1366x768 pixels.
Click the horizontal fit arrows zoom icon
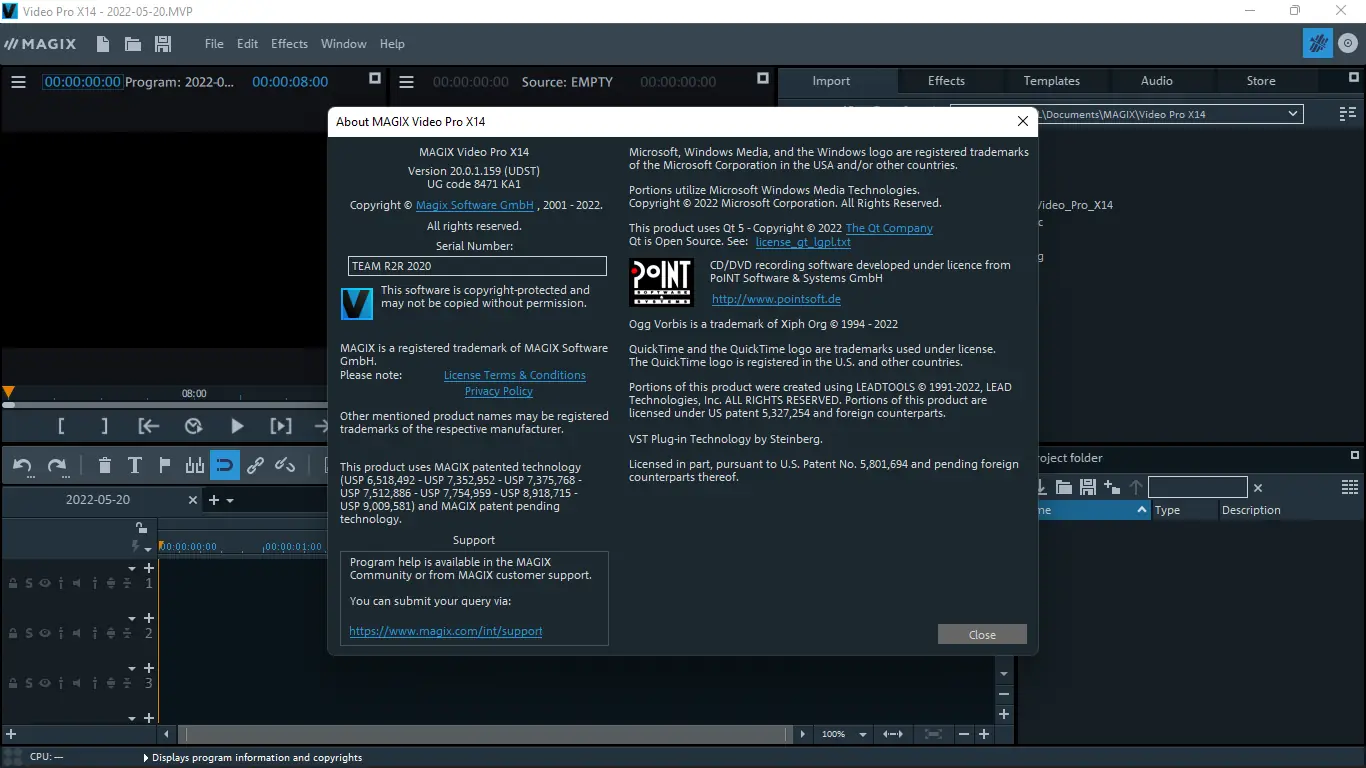893,734
